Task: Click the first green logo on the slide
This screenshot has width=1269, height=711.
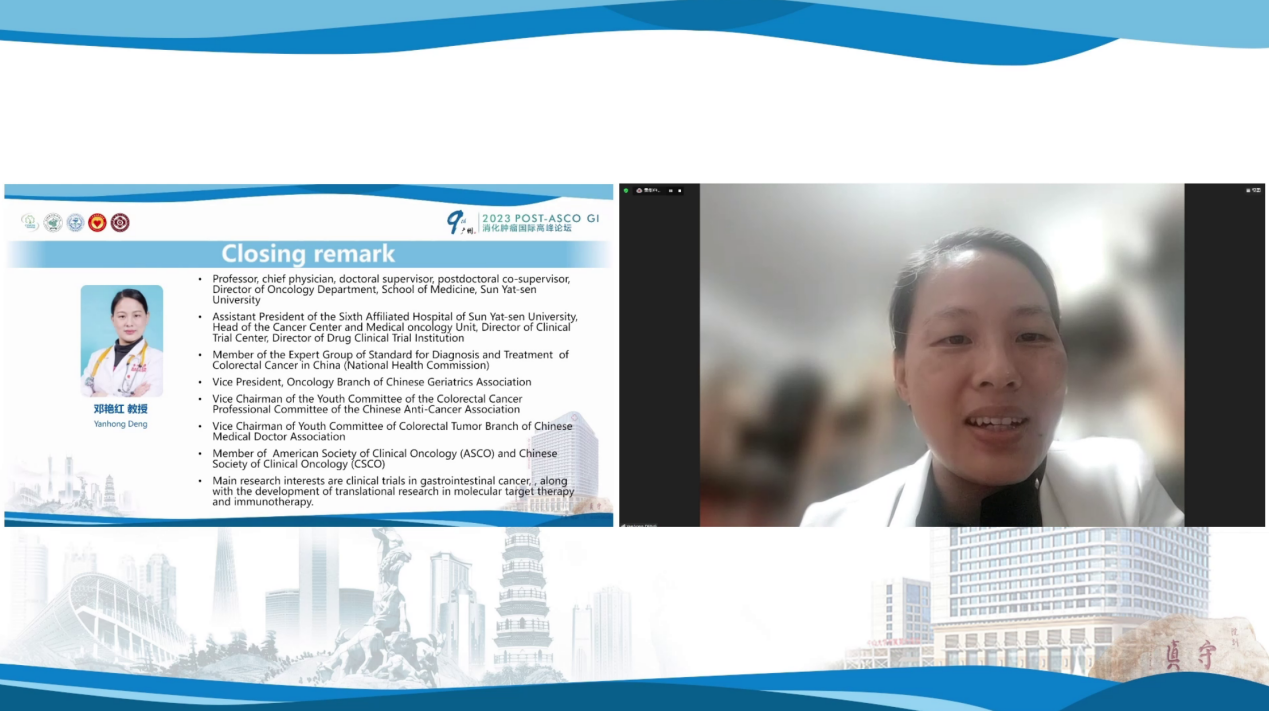Action: 30,222
